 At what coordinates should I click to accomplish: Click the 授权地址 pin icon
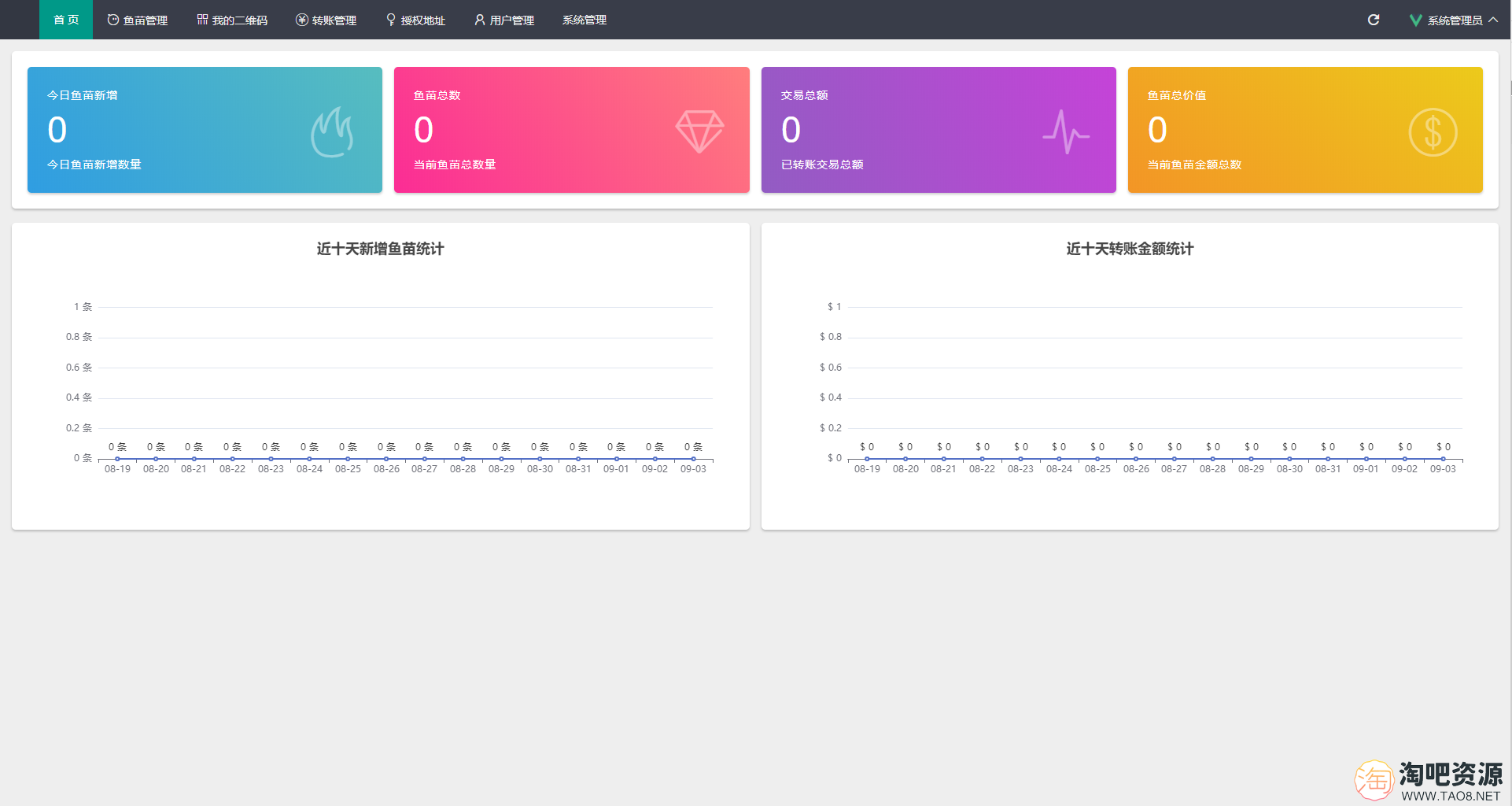pyautogui.click(x=391, y=20)
